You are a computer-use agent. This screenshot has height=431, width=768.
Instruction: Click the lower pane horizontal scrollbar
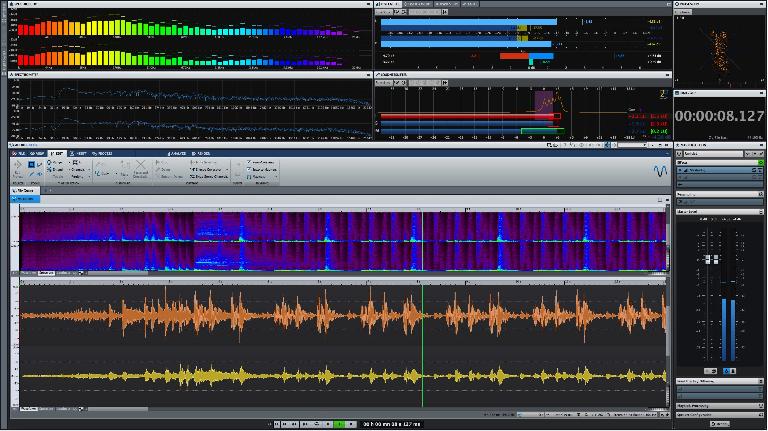pos(118,408)
